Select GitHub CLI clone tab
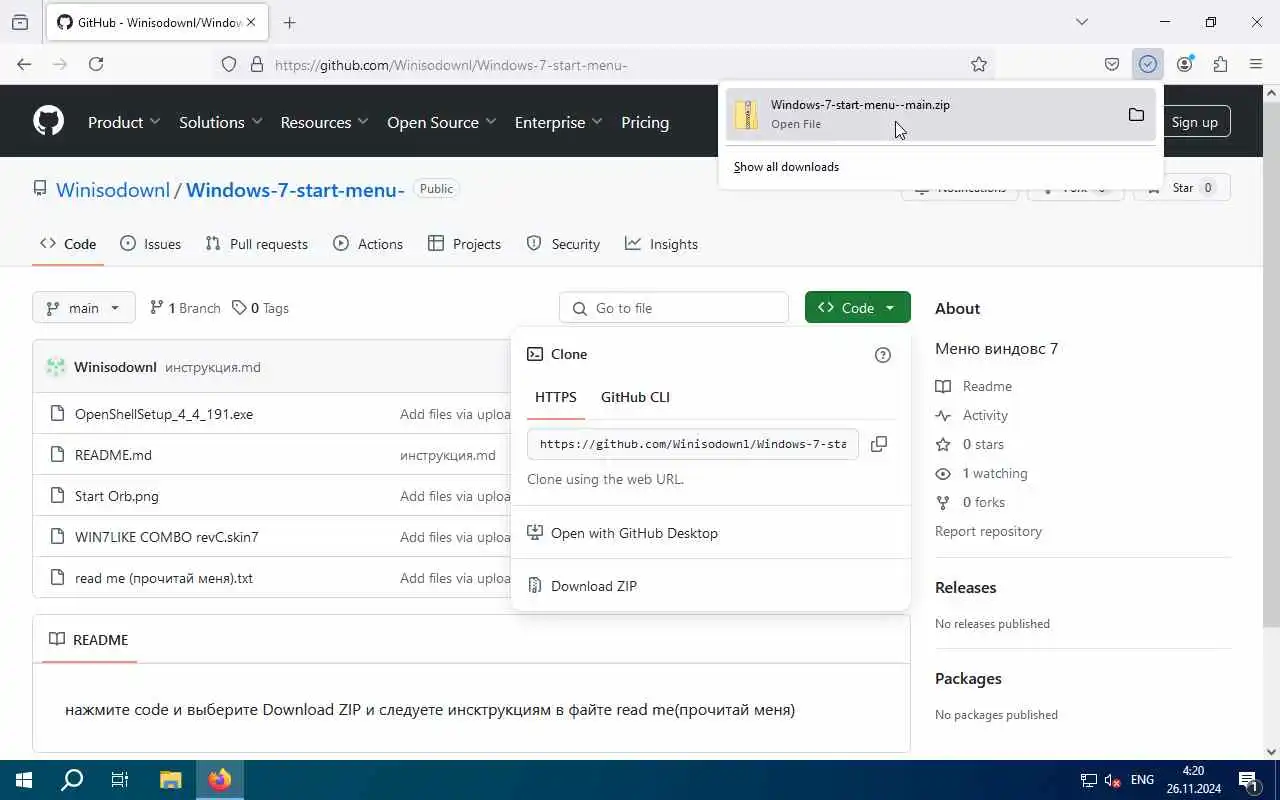This screenshot has height=800, width=1280. 635,397
